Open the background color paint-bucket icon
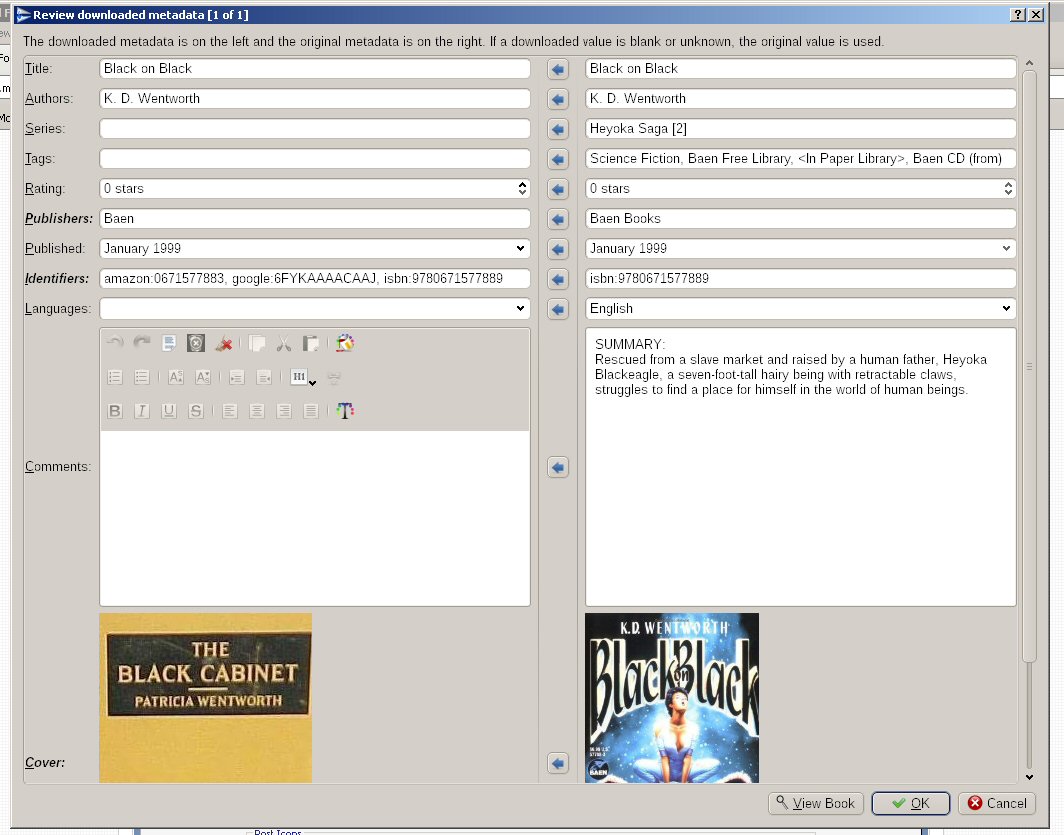1064x835 pixels. point(345,343)
